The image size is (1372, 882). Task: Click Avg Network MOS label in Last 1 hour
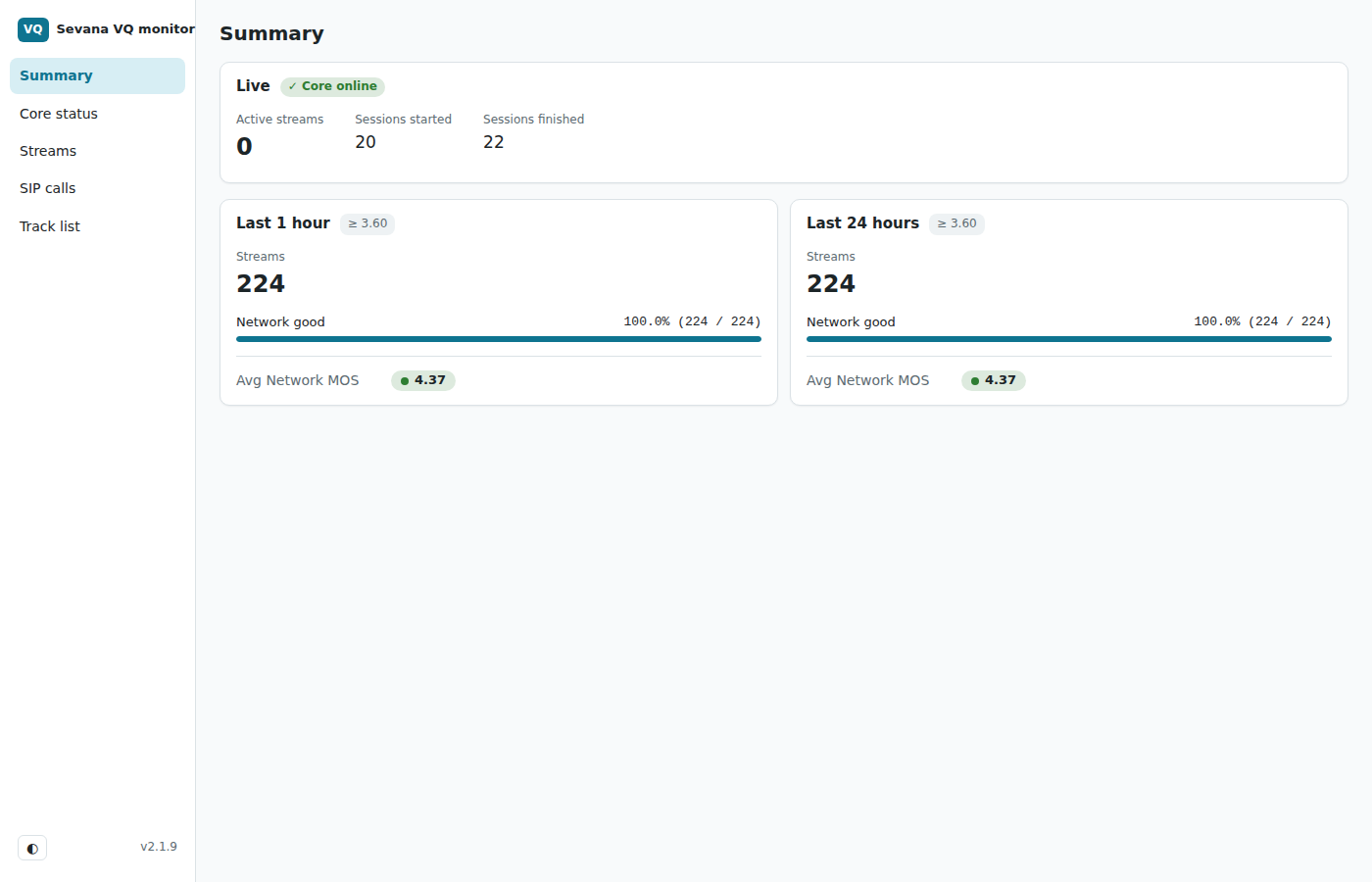pos(298,380)
